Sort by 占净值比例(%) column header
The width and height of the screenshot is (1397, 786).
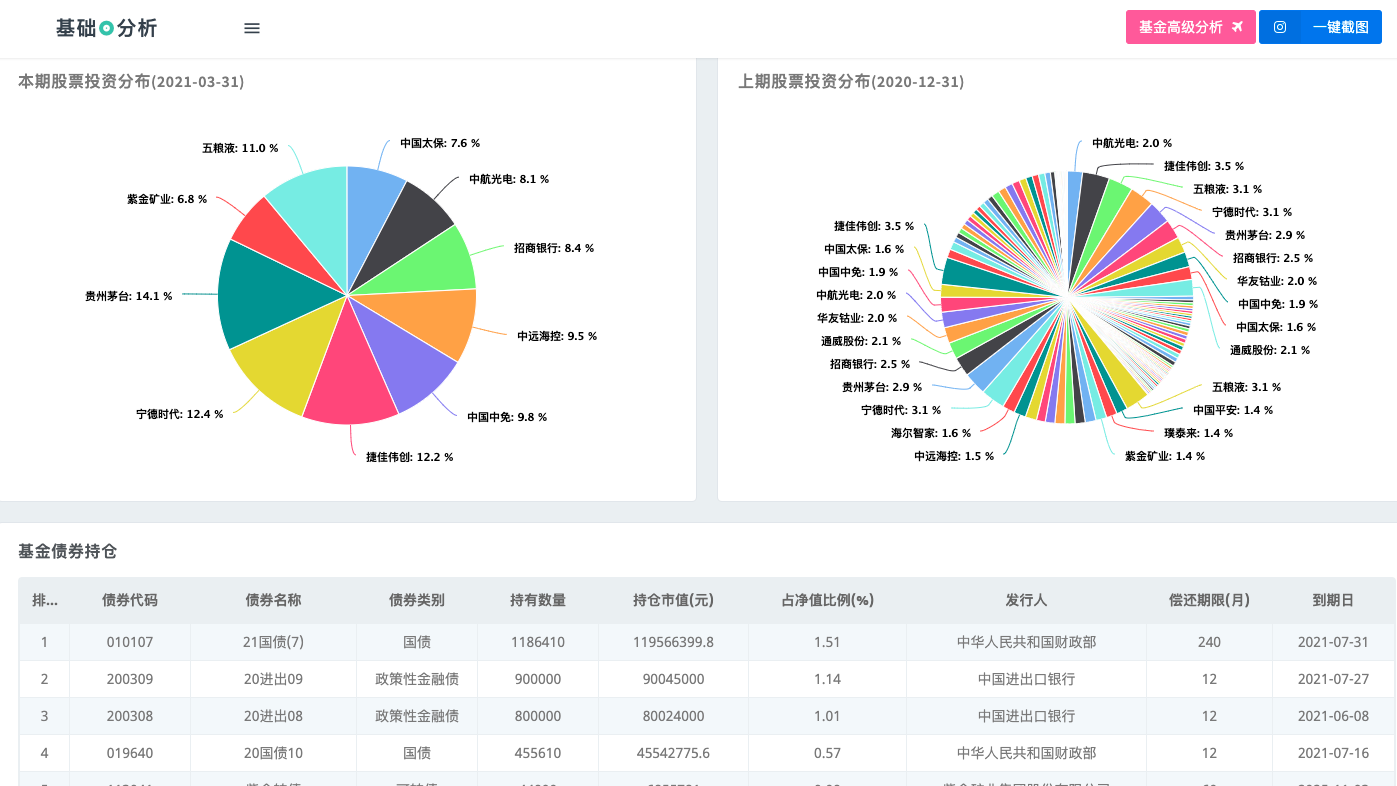coord(827,600)
